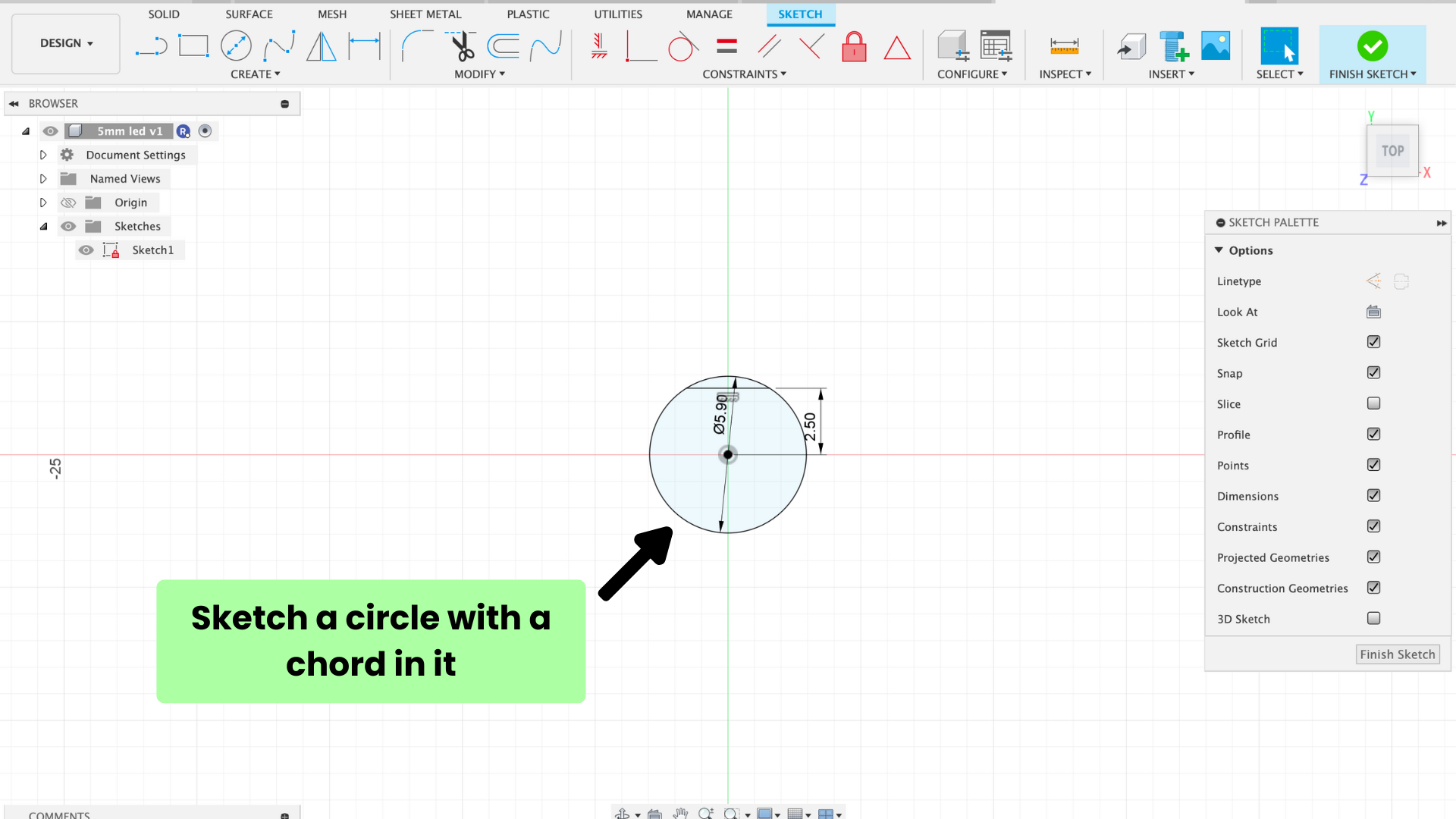Switch to the SHEET METAL tab
This screenshot has height=819, width=1456.
425,14
